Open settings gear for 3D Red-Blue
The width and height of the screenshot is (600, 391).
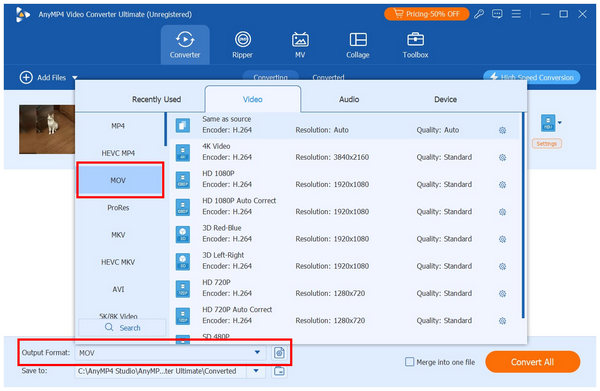(x=502, y=239)
